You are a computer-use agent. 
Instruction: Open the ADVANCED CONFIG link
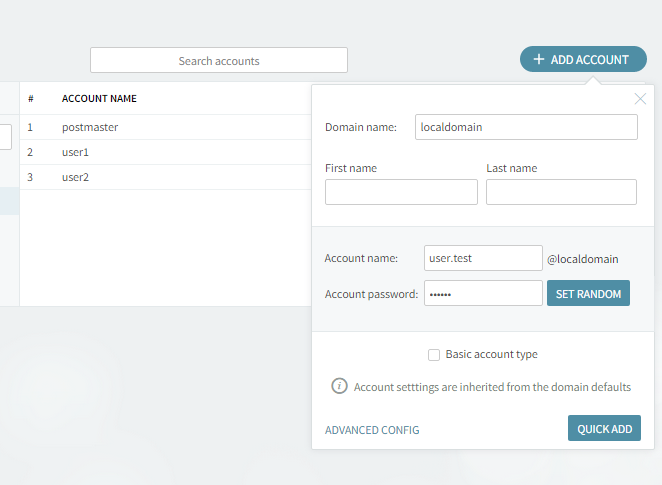372,430
